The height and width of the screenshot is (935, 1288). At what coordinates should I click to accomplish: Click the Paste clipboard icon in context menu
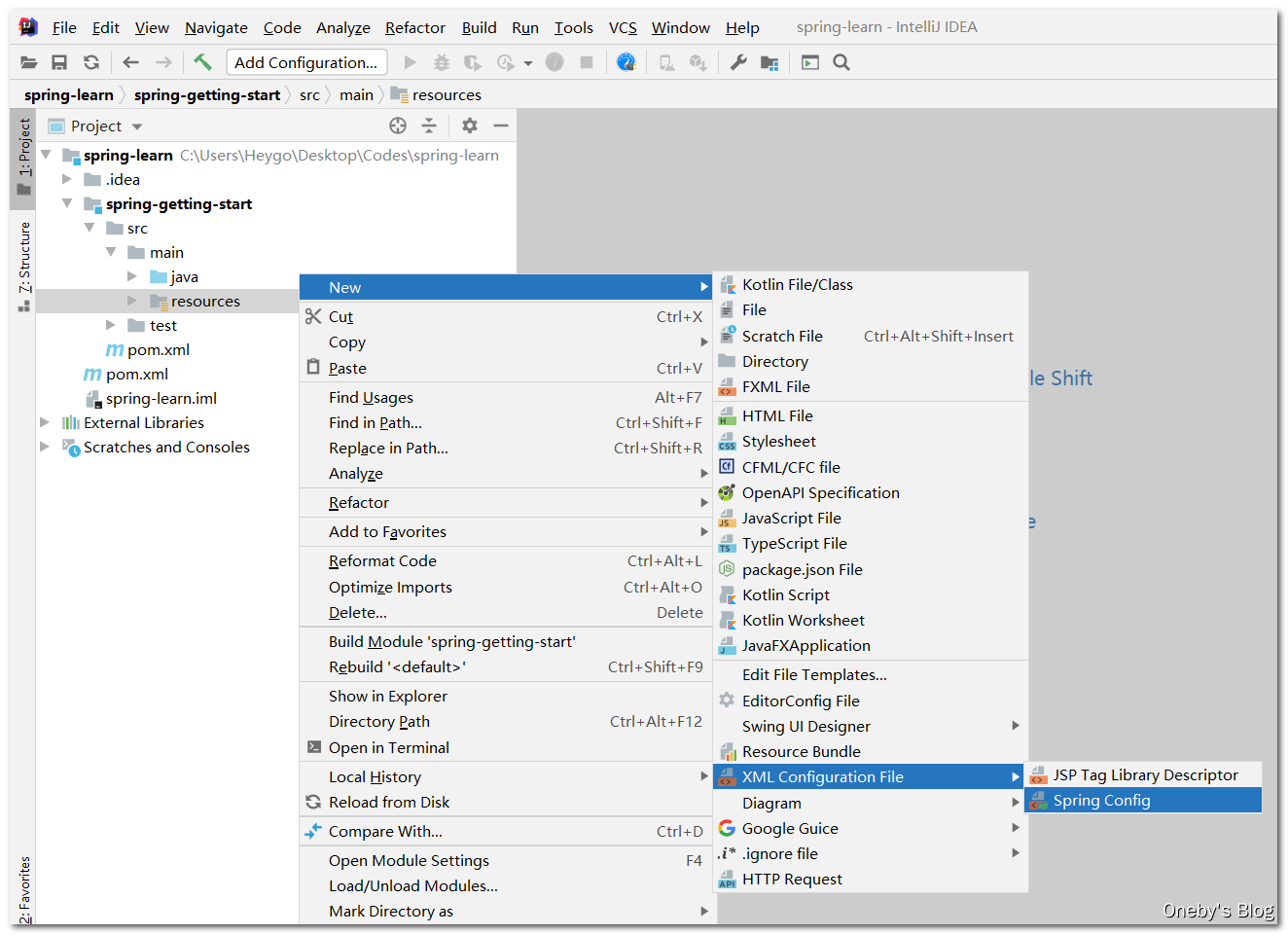click(x=313, y=367)
